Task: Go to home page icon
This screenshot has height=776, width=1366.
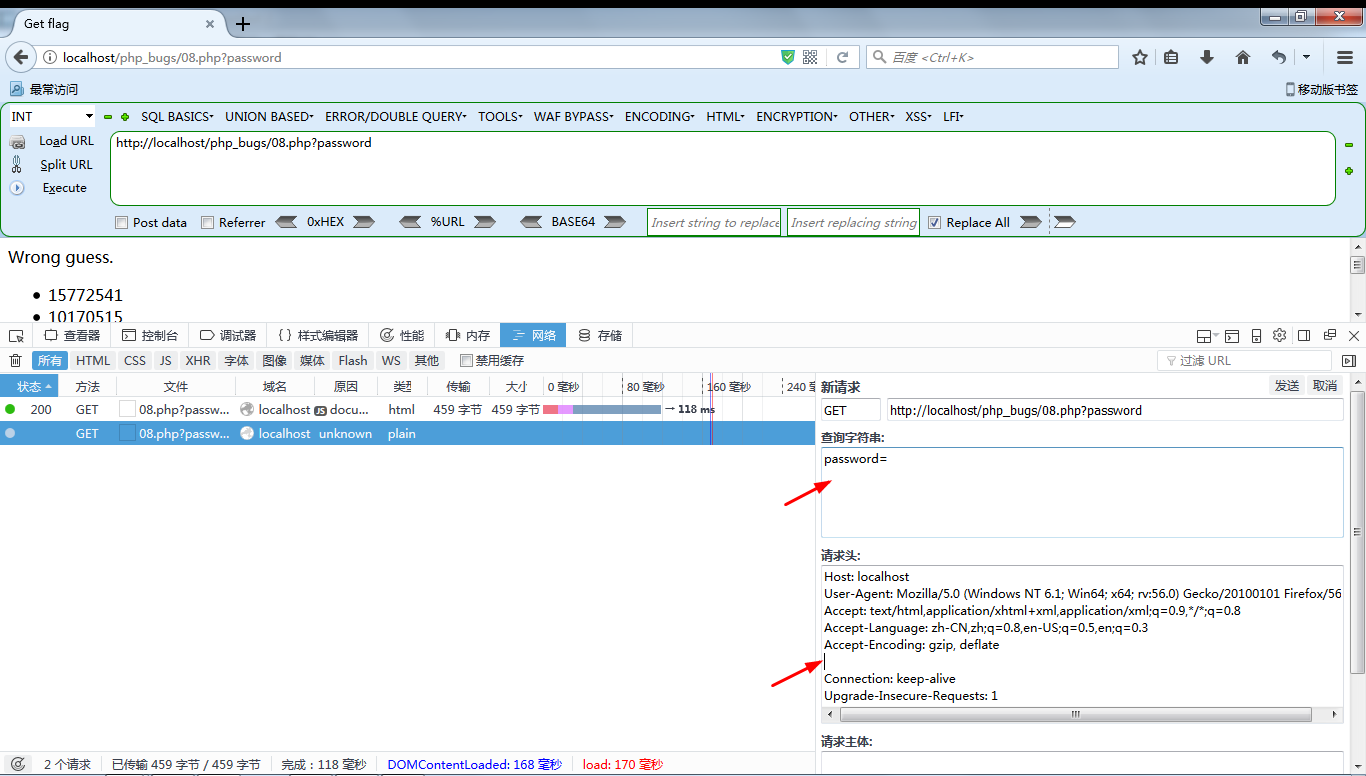Action: tap(1243, 57)
